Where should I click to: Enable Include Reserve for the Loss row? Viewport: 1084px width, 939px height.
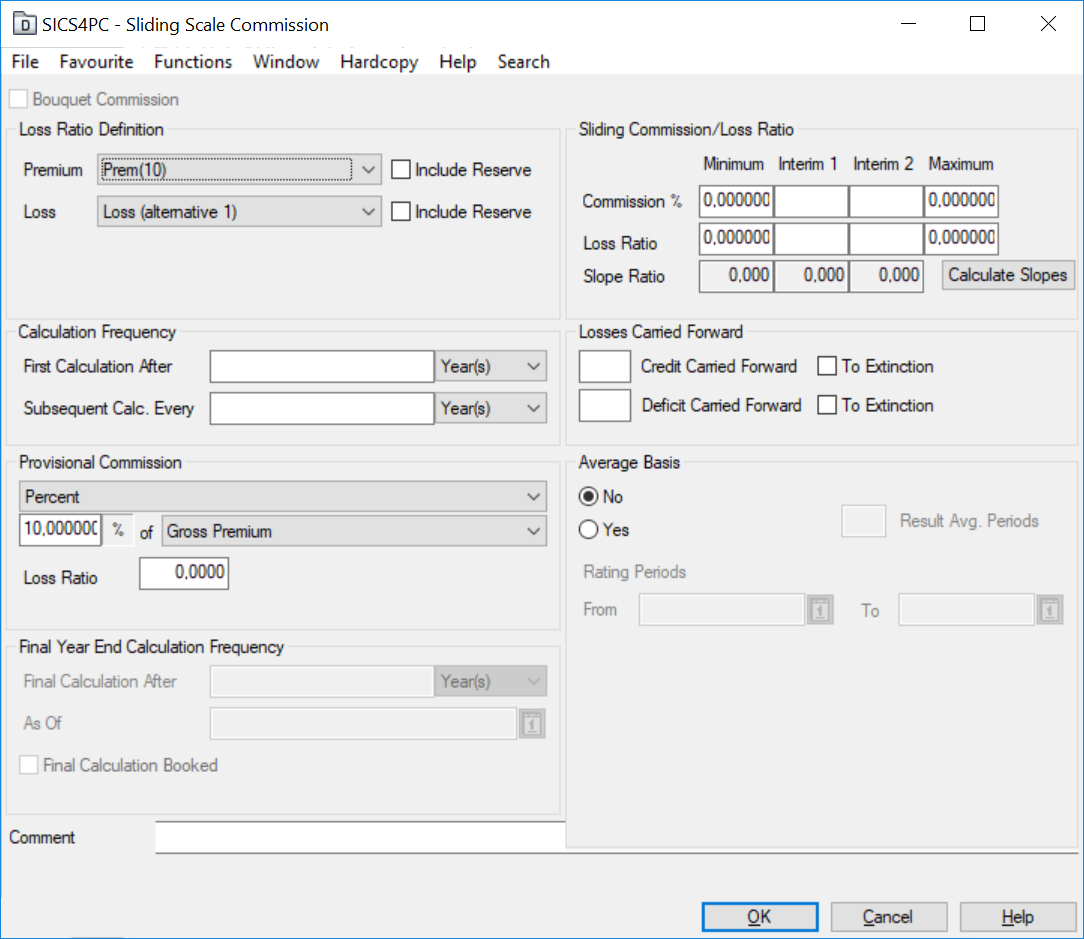coord(401,212)
